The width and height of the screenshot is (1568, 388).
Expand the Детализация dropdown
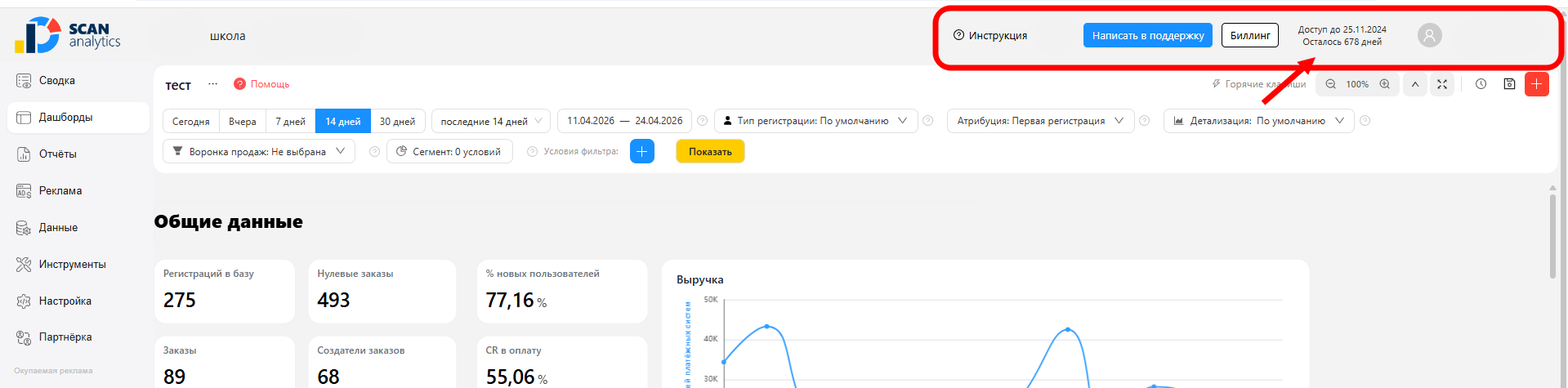point(1259,121)
